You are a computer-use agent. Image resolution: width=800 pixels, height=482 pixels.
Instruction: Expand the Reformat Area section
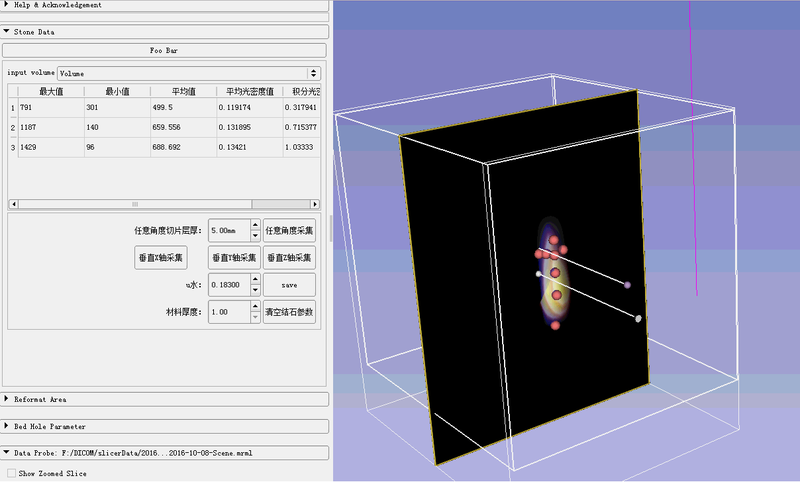tap(40, 399)
